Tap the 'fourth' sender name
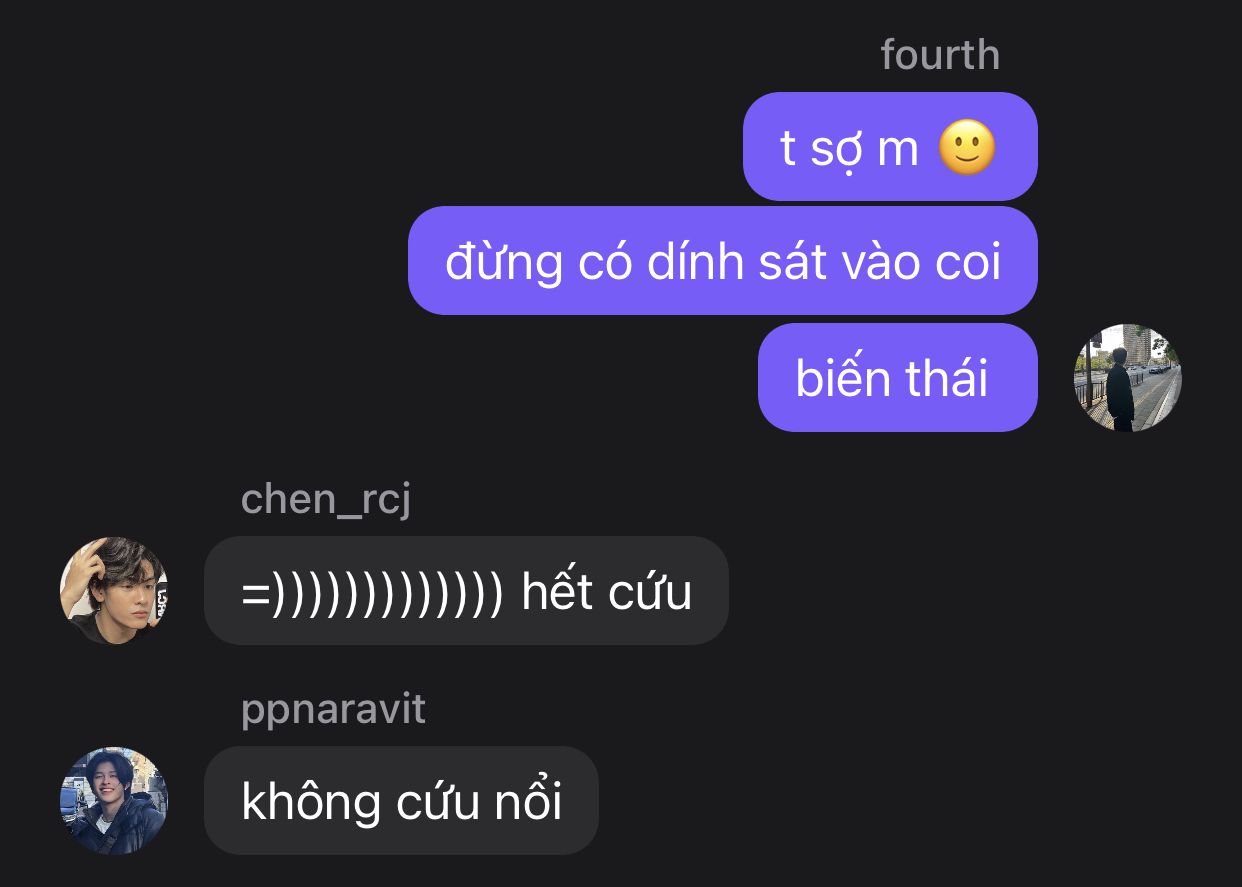 click(x=940, y=54)
